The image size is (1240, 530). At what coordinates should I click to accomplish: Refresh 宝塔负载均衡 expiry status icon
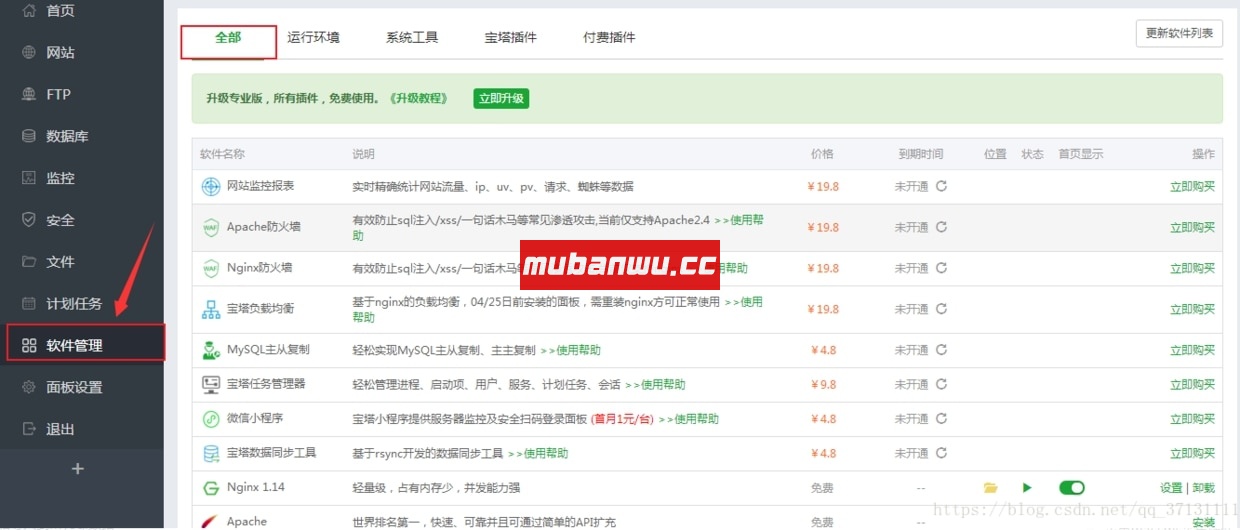pyautogui.click(x=941, y=309)
